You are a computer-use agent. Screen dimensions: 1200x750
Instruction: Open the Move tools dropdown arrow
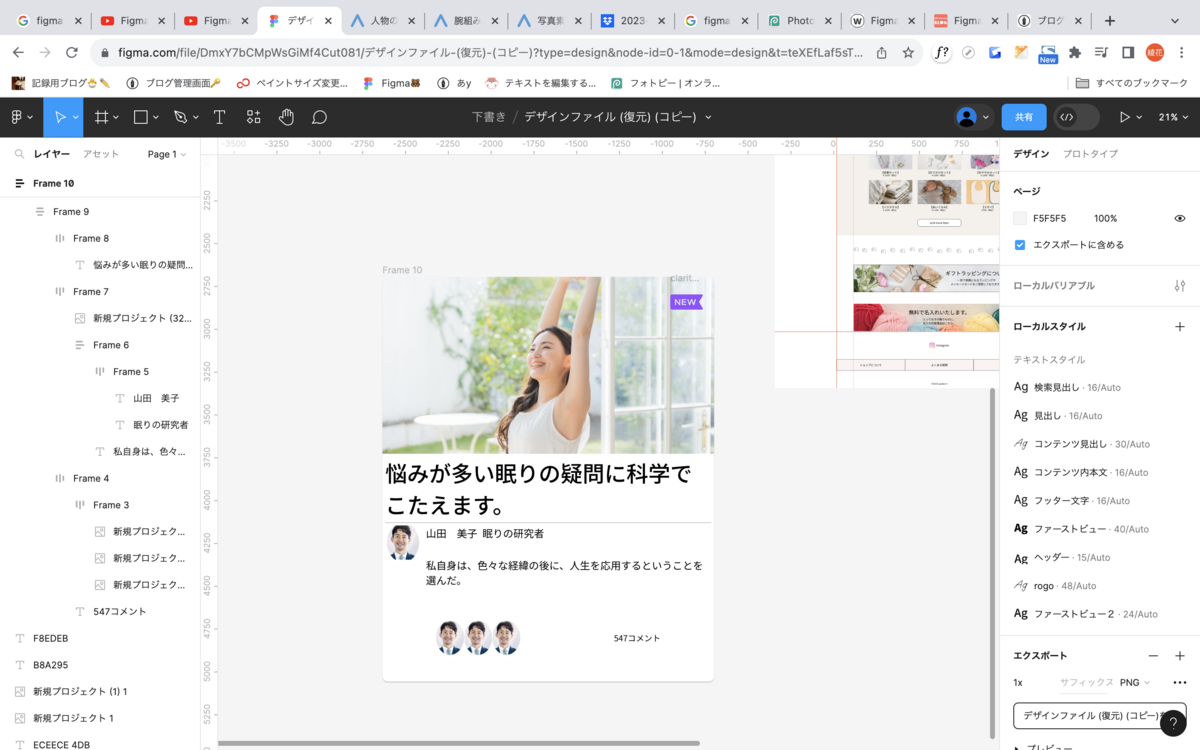coord(76,117)
